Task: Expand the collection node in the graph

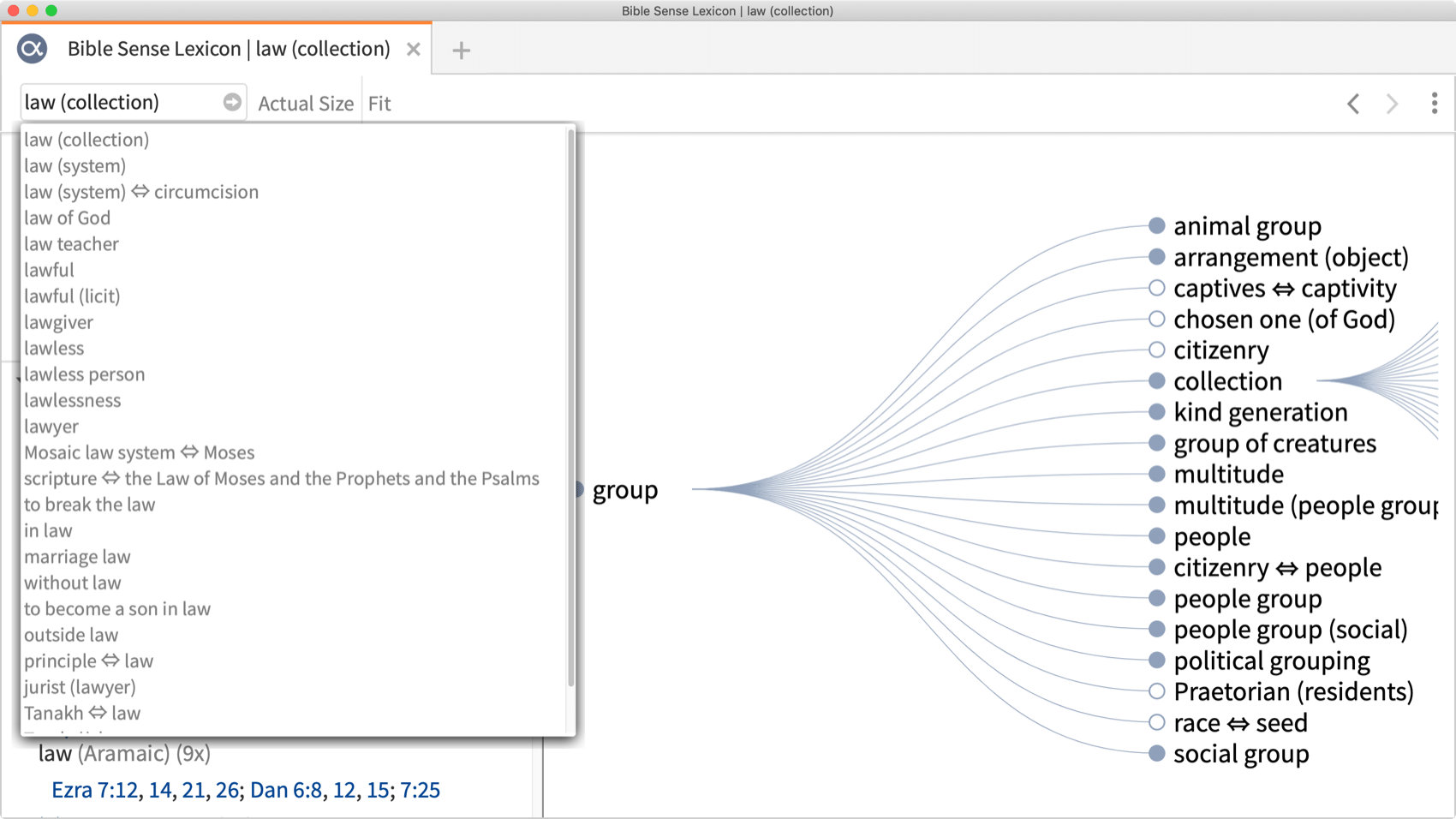Action: point(1157,380)
